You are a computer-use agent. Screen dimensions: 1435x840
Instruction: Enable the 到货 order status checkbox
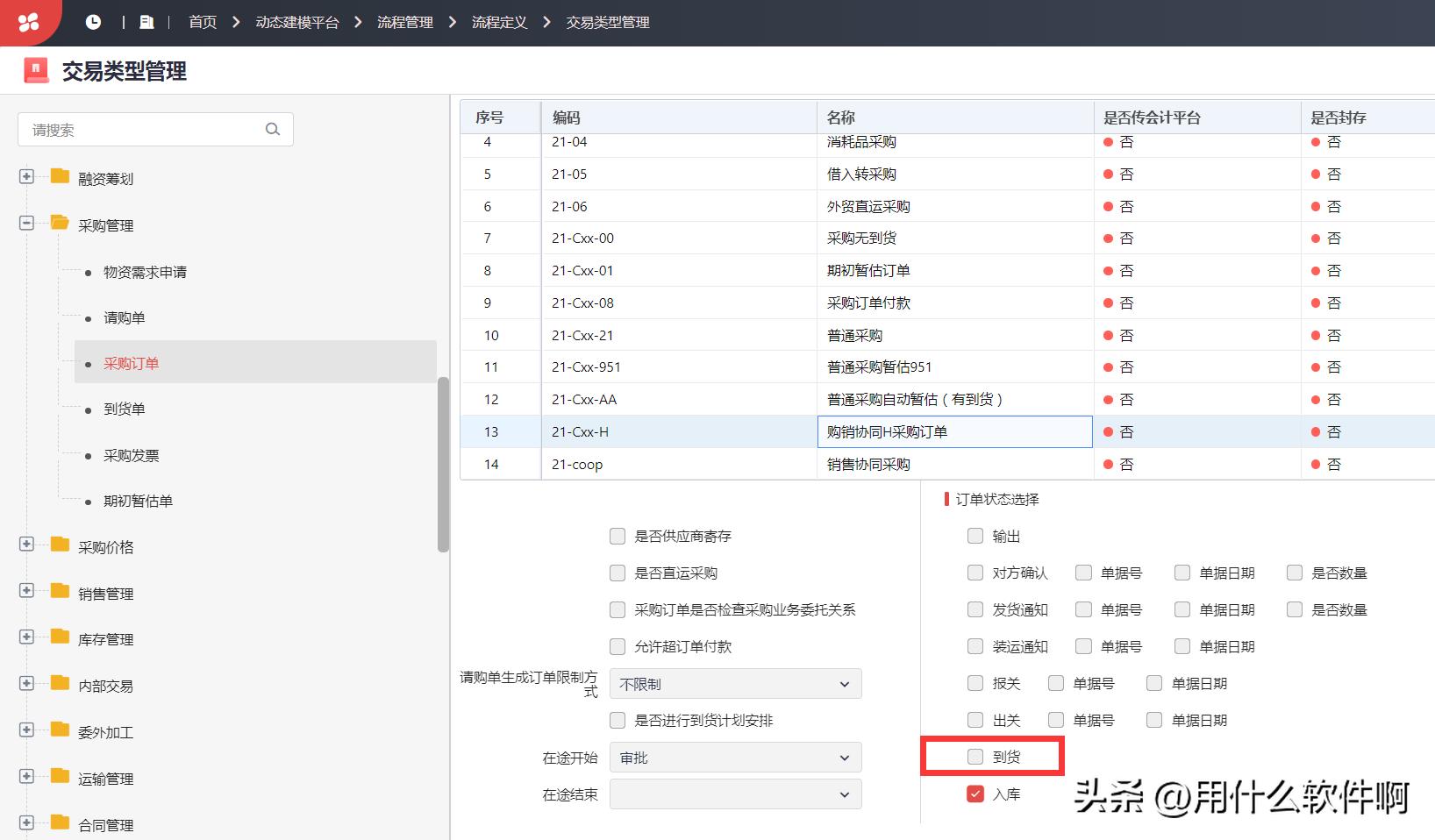975,756
